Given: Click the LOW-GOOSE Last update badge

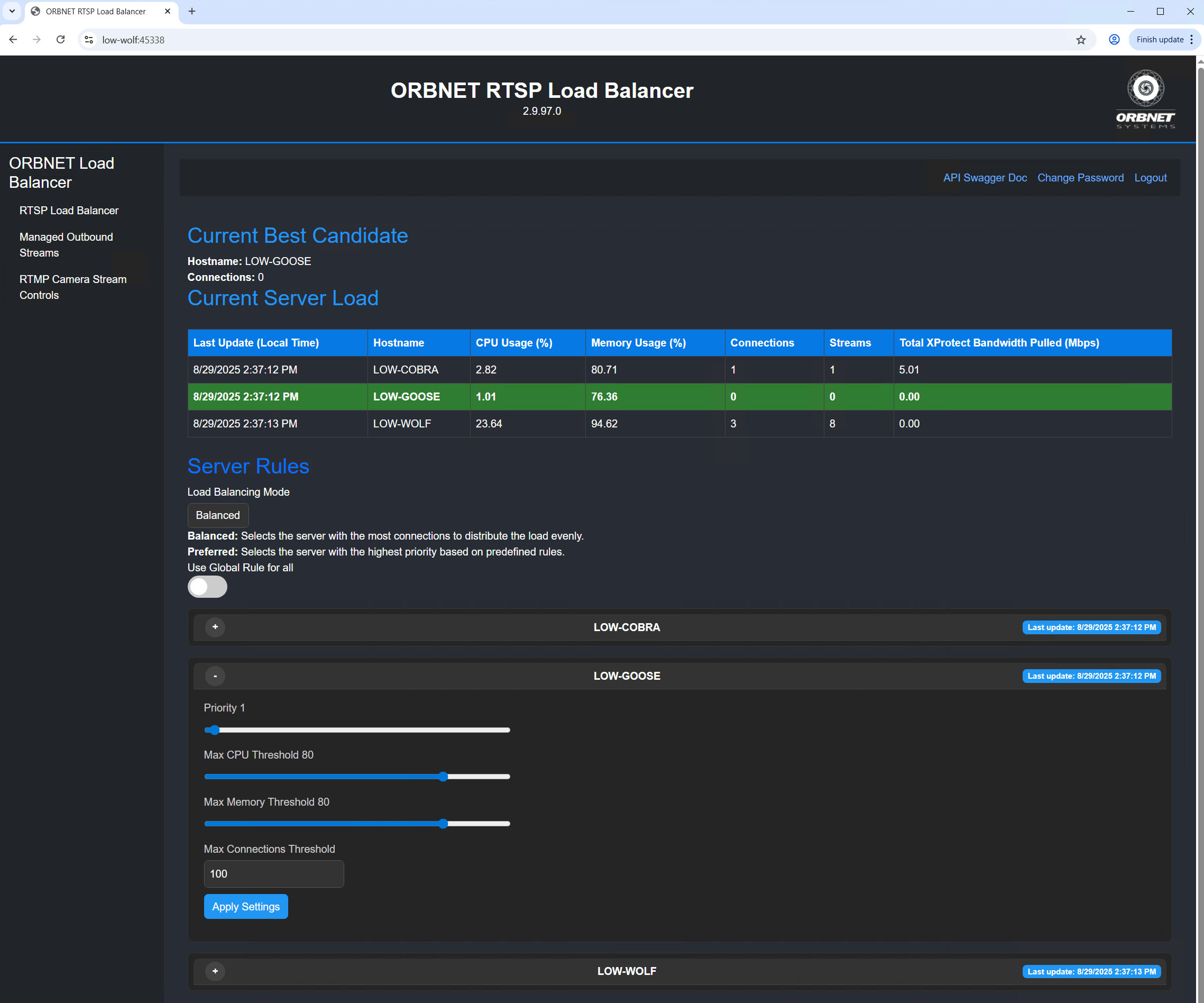Looking at the screenshot, I should click(x=1091, y=676).
